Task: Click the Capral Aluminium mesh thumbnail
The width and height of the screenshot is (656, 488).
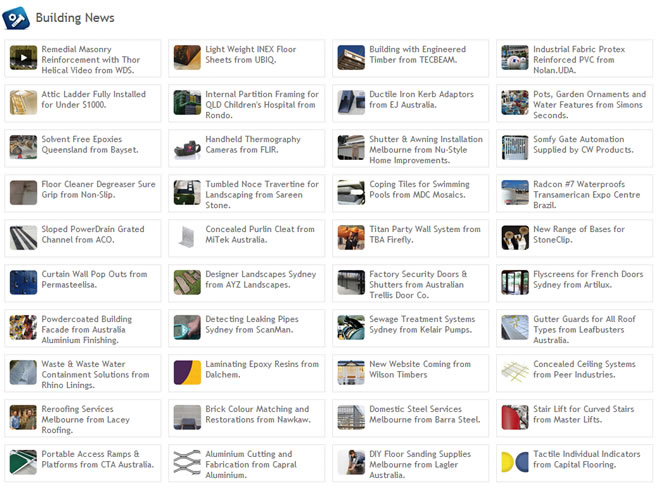Action: [187, 462]
